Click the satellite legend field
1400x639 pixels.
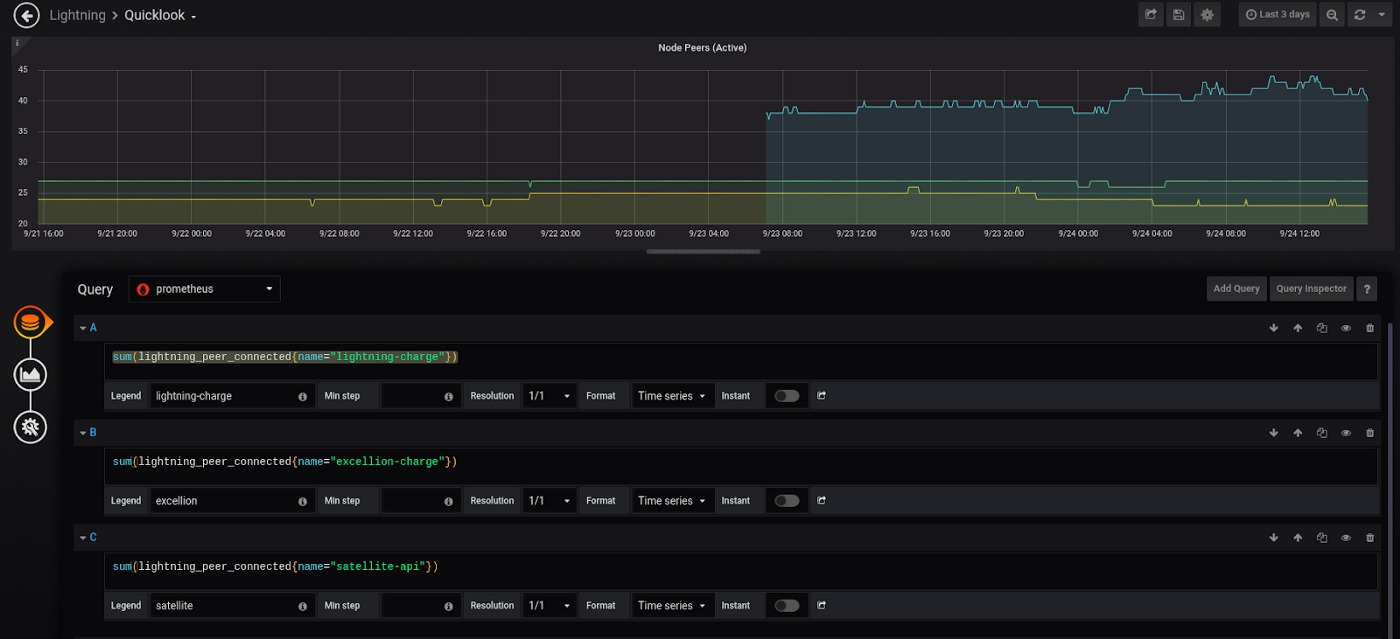(232, 606)
